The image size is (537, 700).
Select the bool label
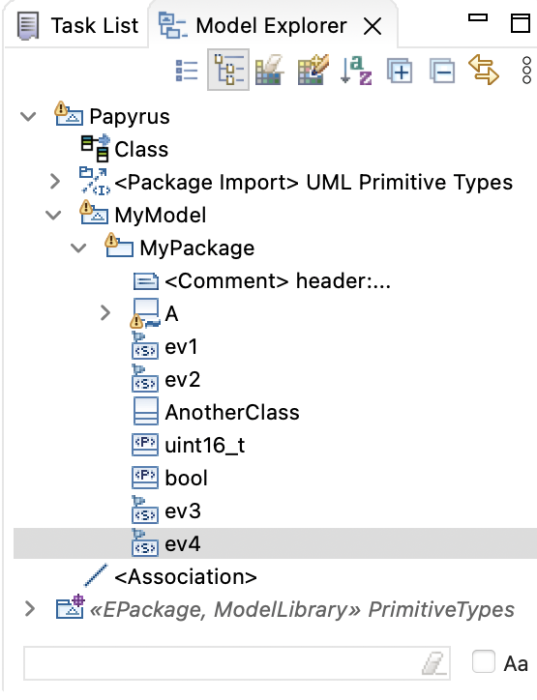(x=186, y=478)
